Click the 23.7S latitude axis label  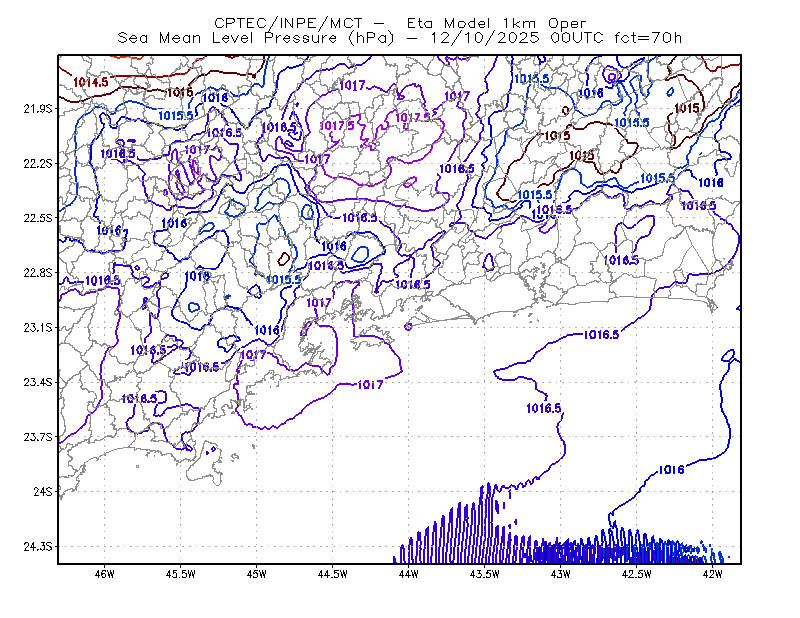click(x=38, y=437)
